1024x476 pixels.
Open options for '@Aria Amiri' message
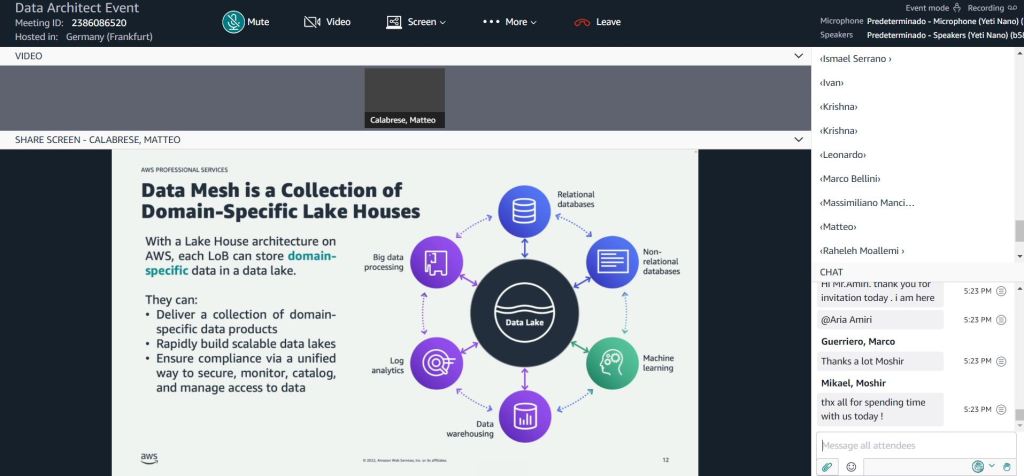pos(1001,319)
